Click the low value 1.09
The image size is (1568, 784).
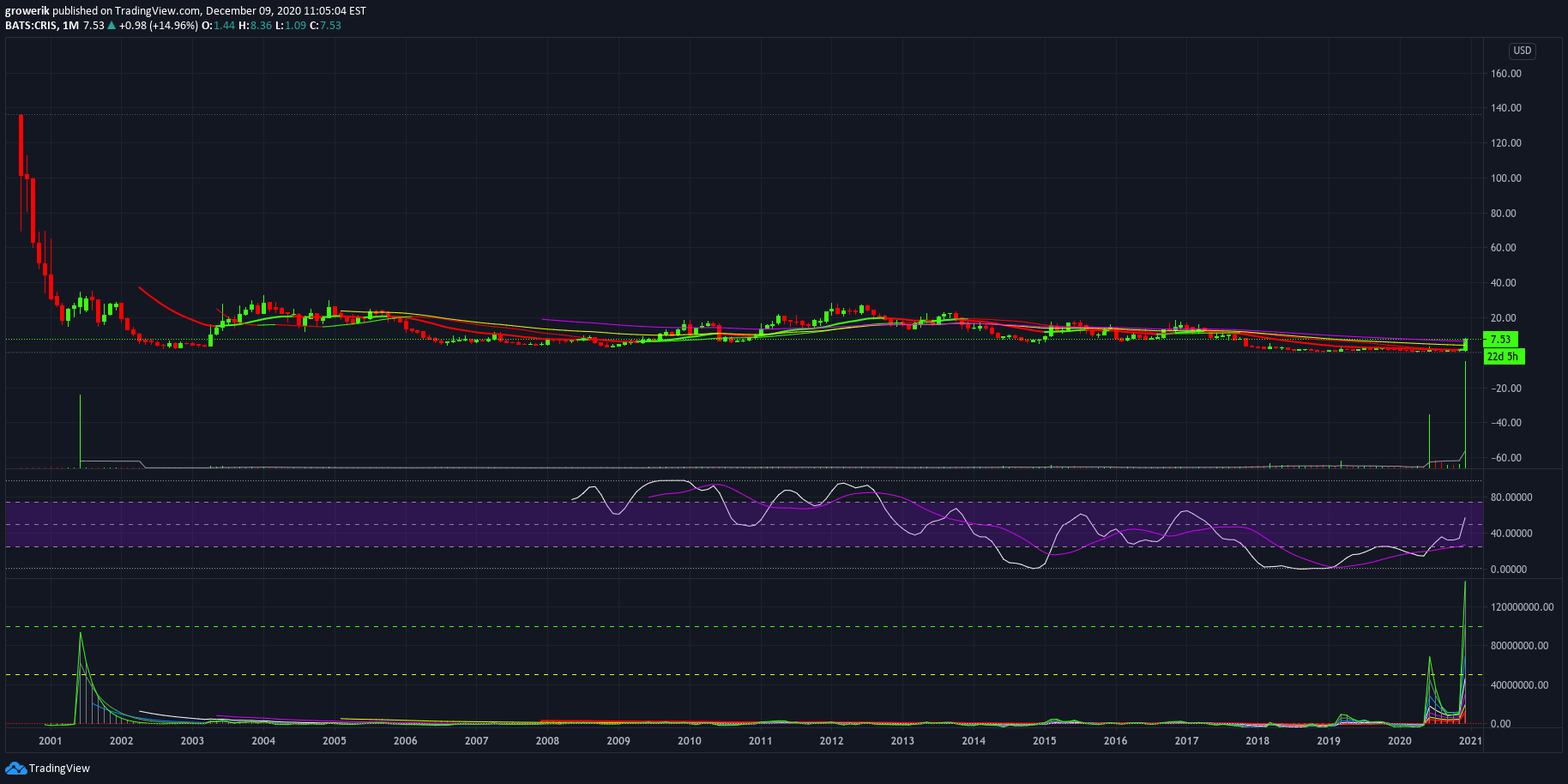pos(295,26)
